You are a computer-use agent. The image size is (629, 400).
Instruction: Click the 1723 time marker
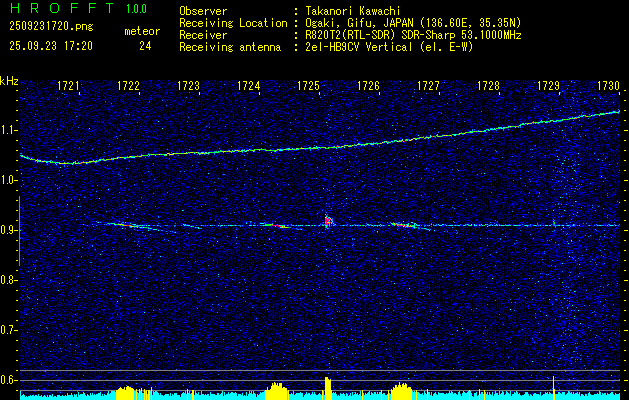point(188,87)
